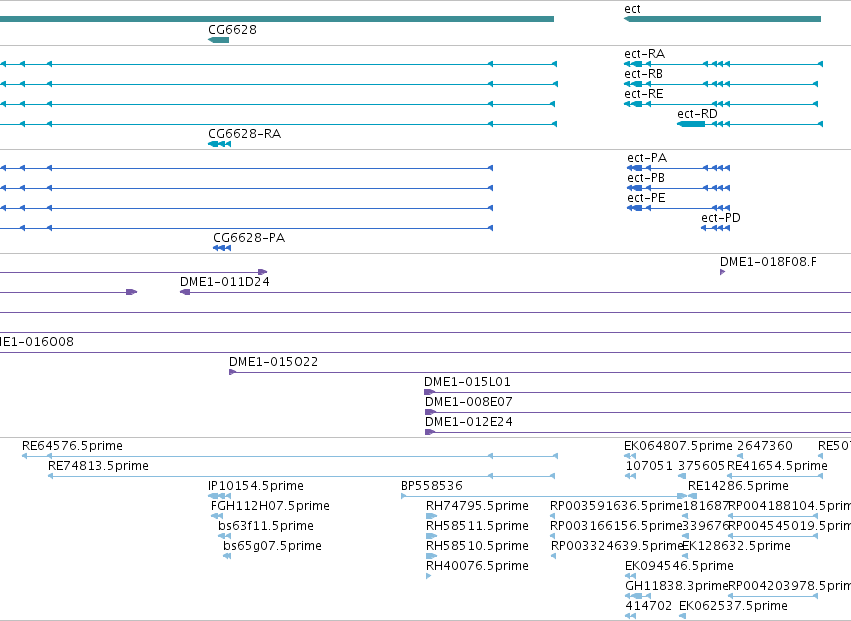Click the RH58510.5prime EST label
The height and width of the screenshot is (621, 851).
coord(477,546)
